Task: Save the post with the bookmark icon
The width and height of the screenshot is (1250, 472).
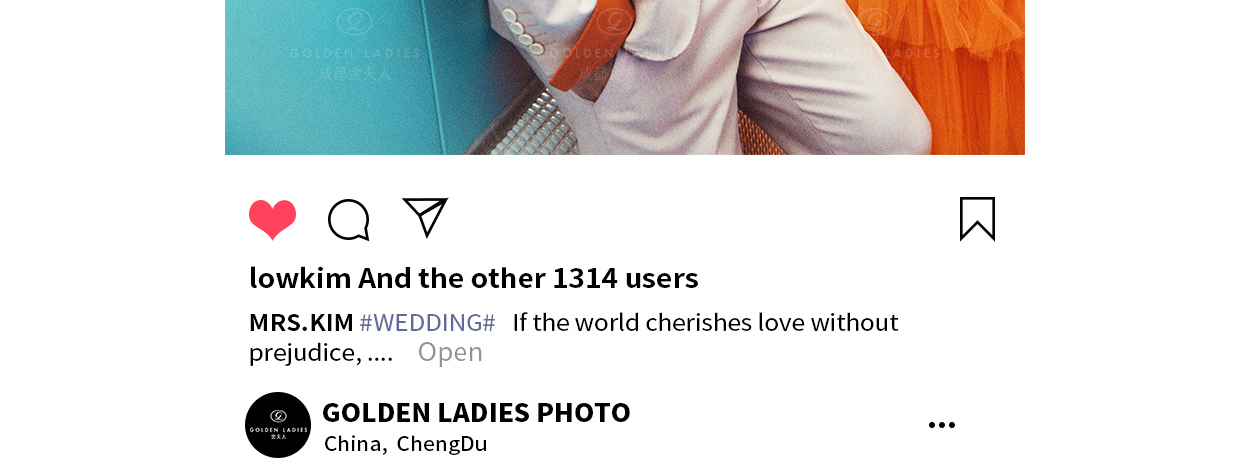Action: click(977, 219)
